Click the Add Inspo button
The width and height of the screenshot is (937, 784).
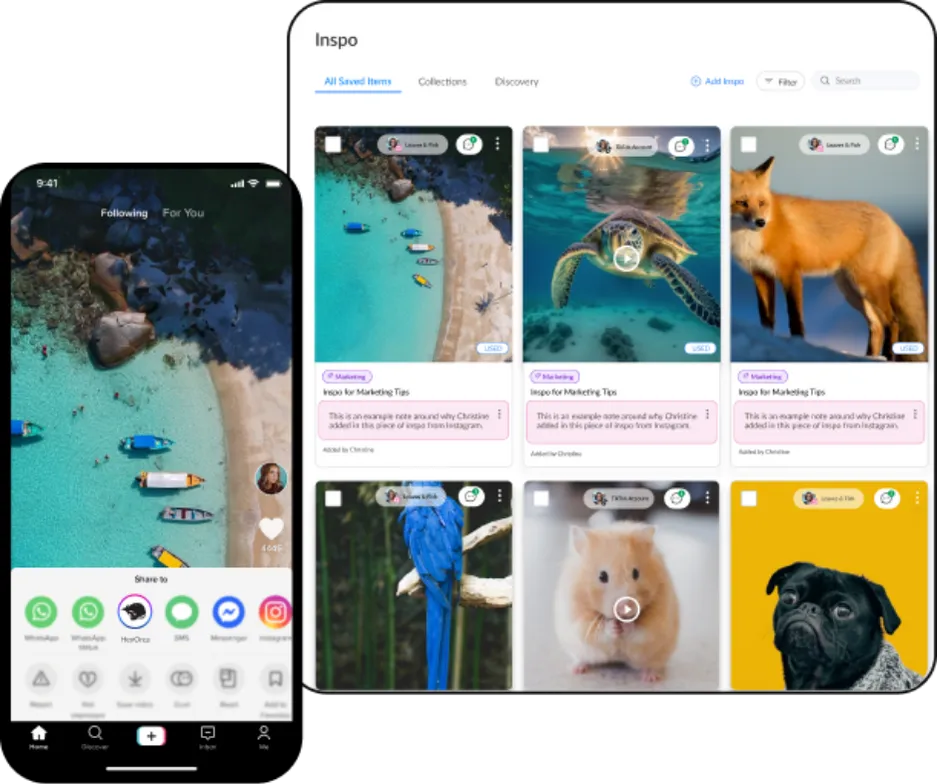(717, 81)
